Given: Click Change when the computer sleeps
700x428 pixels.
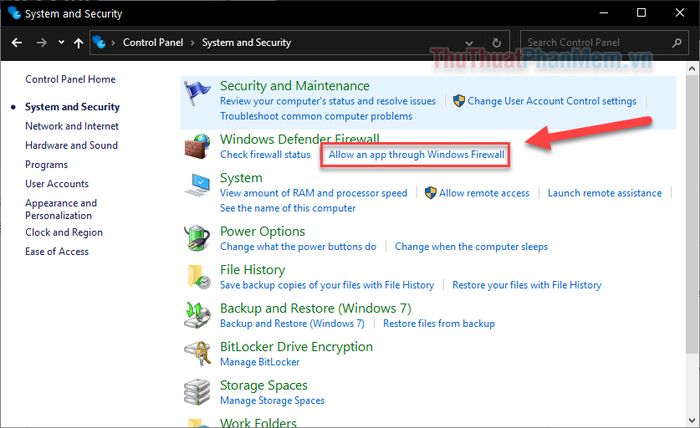Looking at the screenshot, I should pos(471,247).
